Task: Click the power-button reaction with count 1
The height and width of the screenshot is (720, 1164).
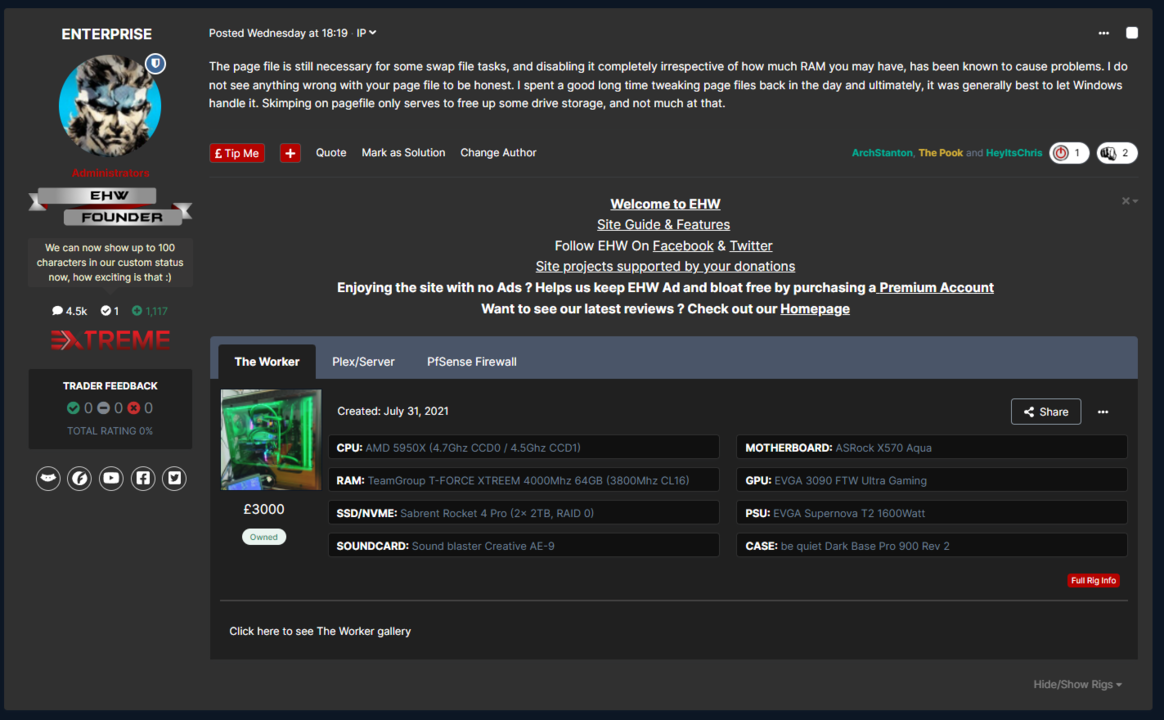Action: (1068, 153)
